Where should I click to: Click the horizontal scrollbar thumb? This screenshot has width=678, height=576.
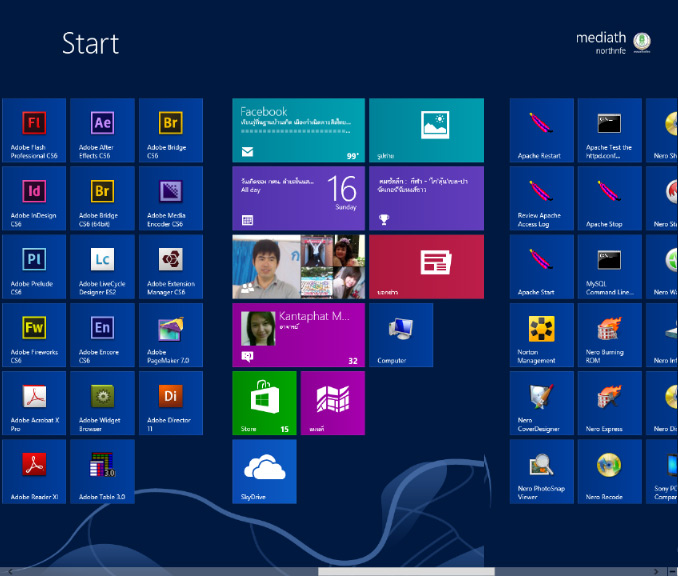[406, 572]
